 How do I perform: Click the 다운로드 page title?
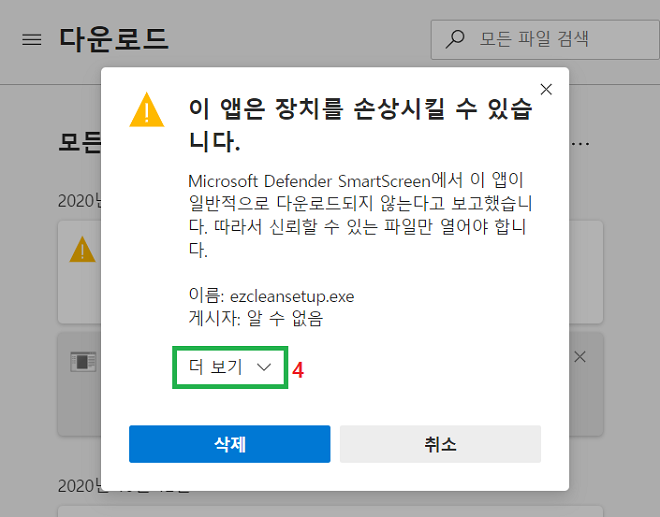(114, 40)
